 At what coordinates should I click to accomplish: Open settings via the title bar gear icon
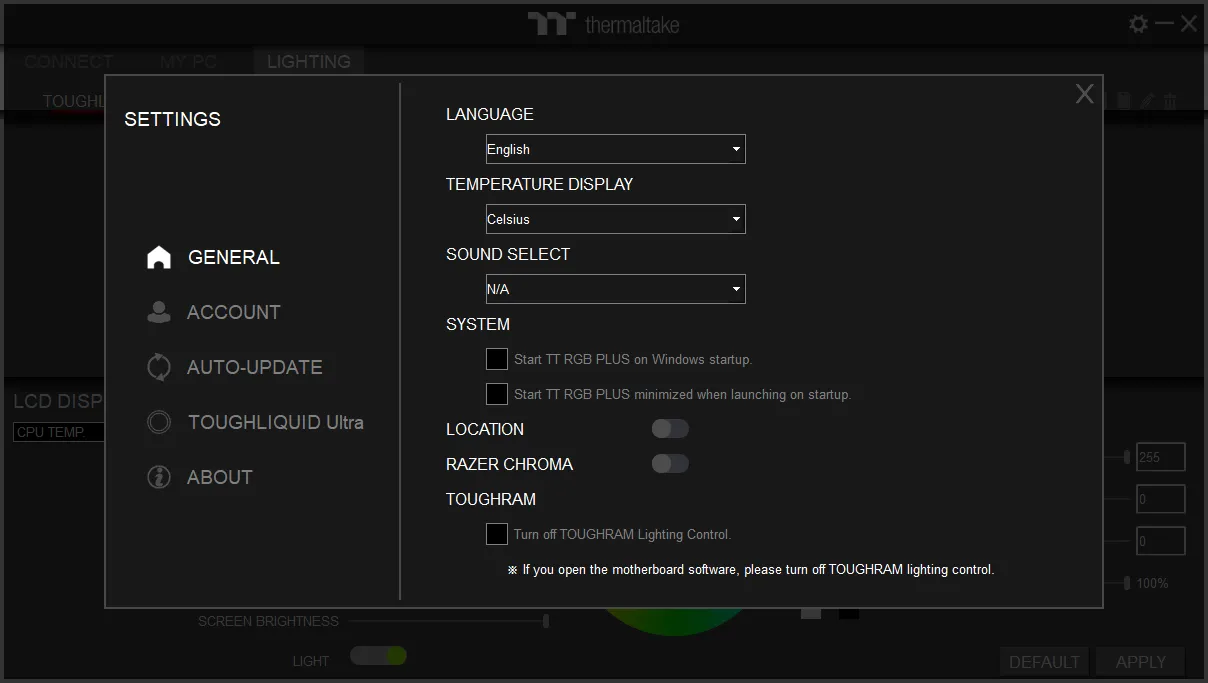[x=1138, y=24]
